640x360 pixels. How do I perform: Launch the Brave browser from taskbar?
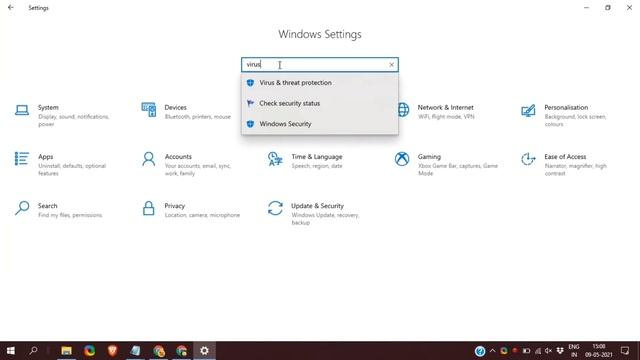112,351
